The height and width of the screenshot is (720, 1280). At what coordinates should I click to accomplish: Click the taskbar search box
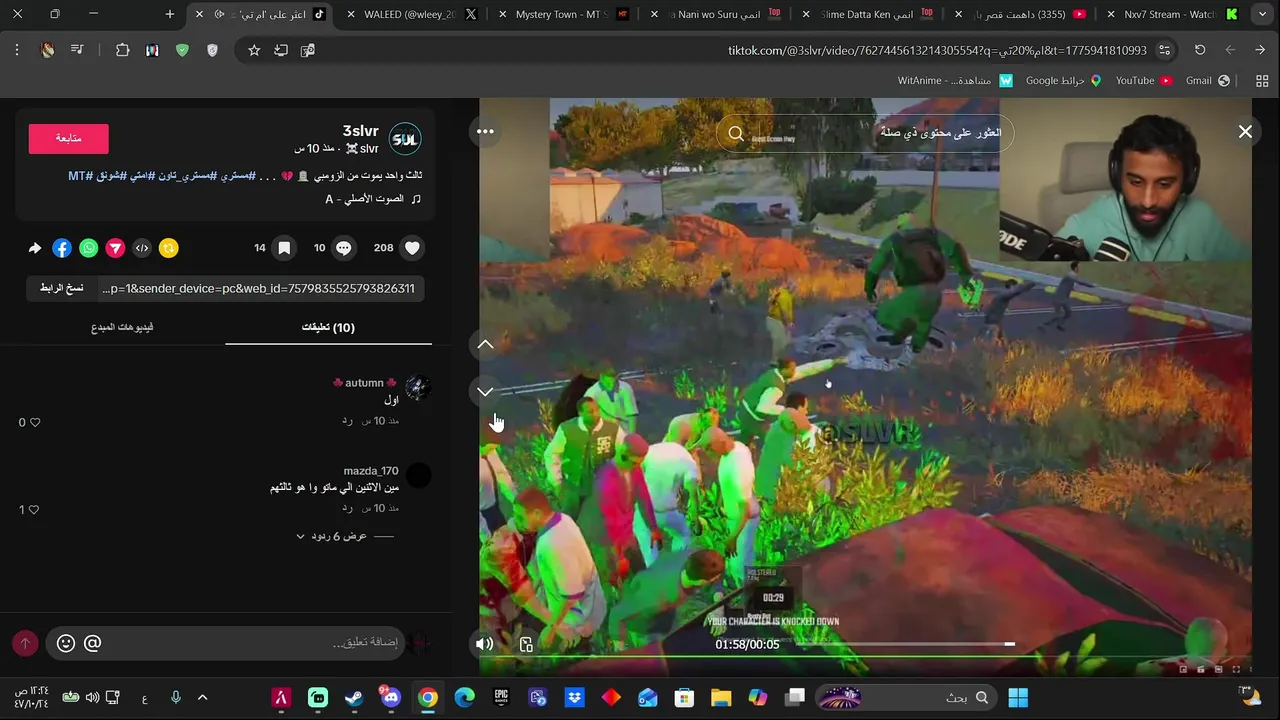point(907,697)
